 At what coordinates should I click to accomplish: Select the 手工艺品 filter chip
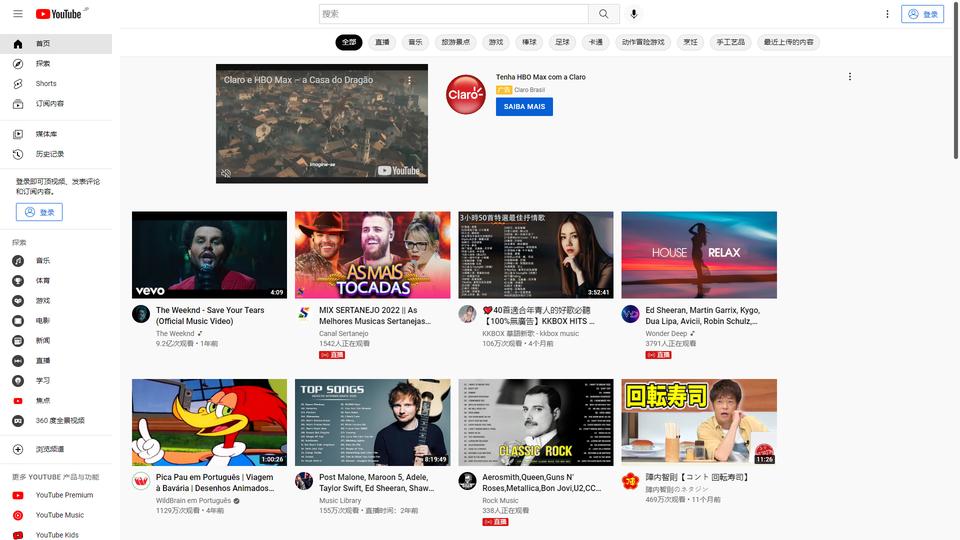tap(730, 42)
